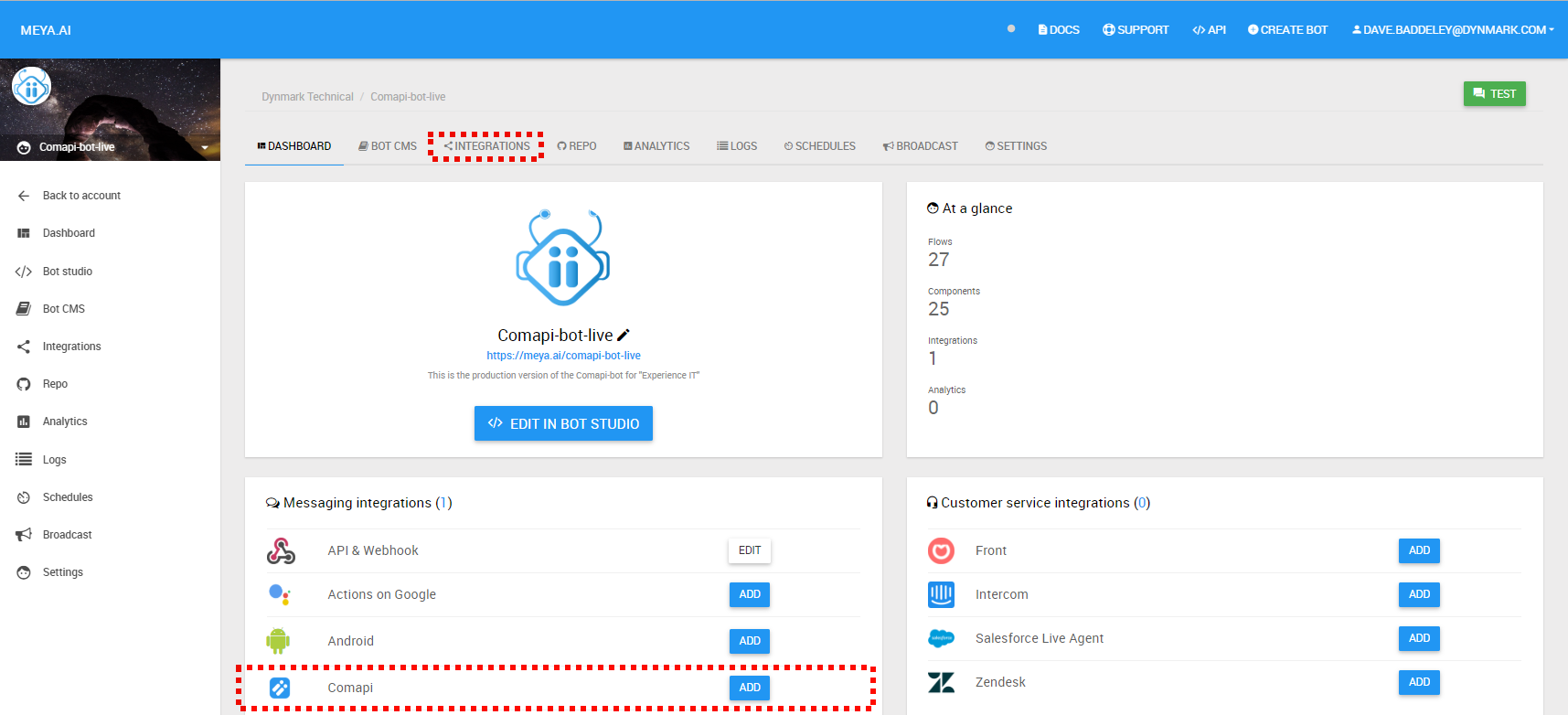Click the Flows count 27
The width and height of the screenshot is (1568, 715).
(x=939, y=260)
